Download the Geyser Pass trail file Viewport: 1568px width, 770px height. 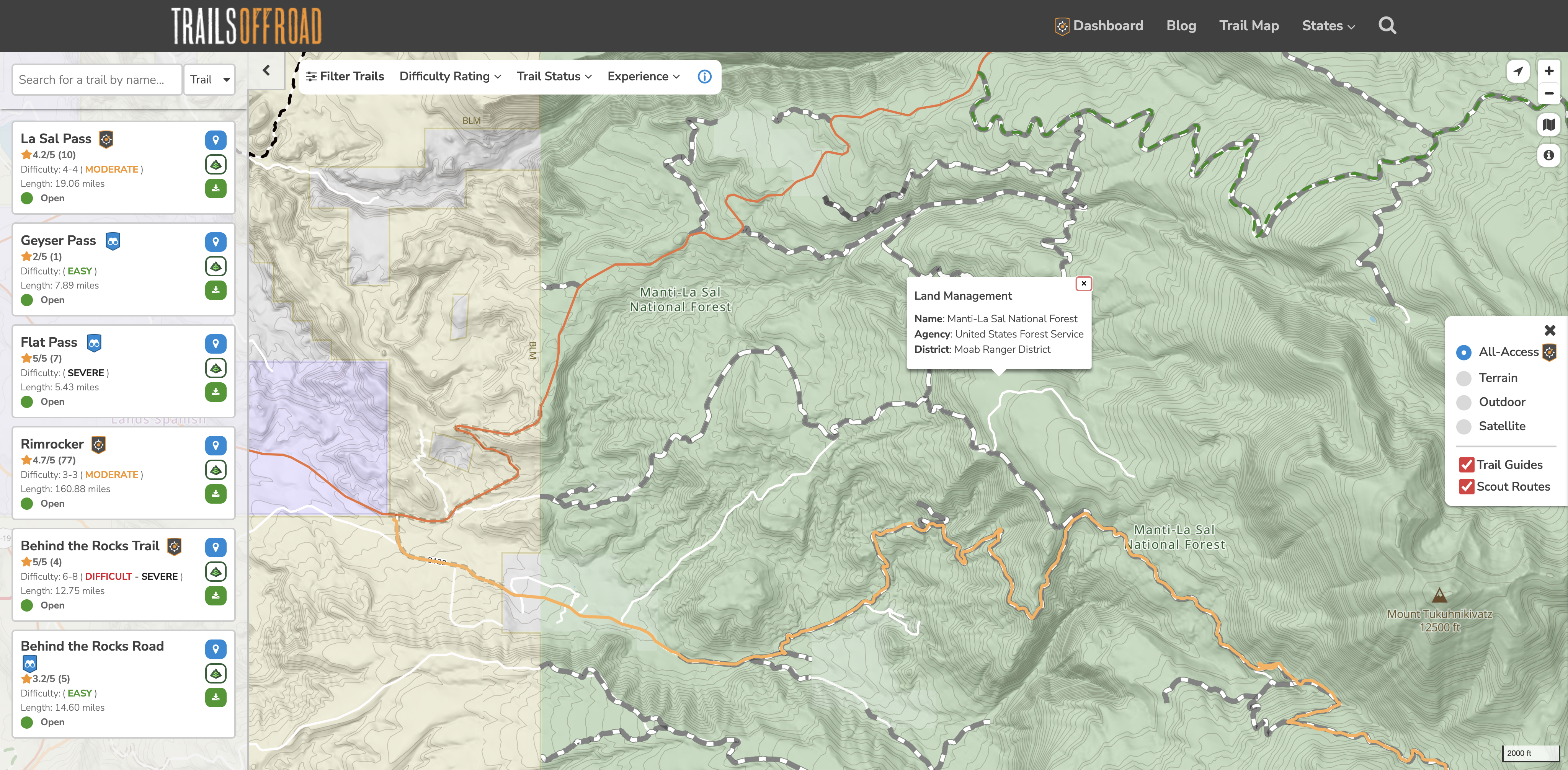216,290
